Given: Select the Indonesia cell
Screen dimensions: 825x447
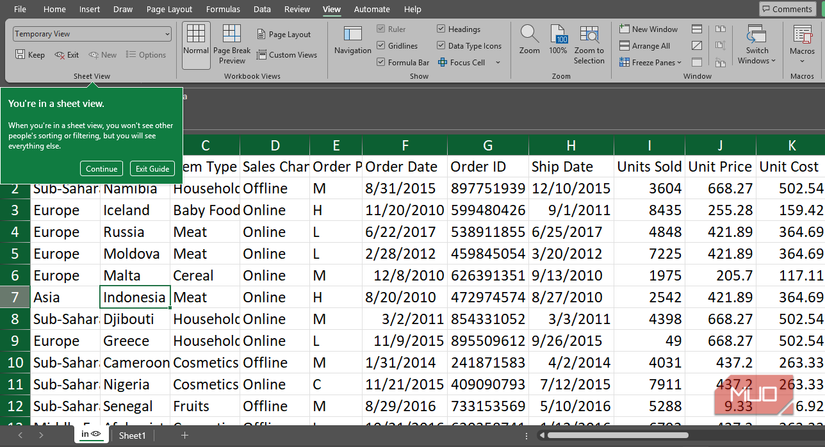Looking at the screenshot, I should pos(135,297).
